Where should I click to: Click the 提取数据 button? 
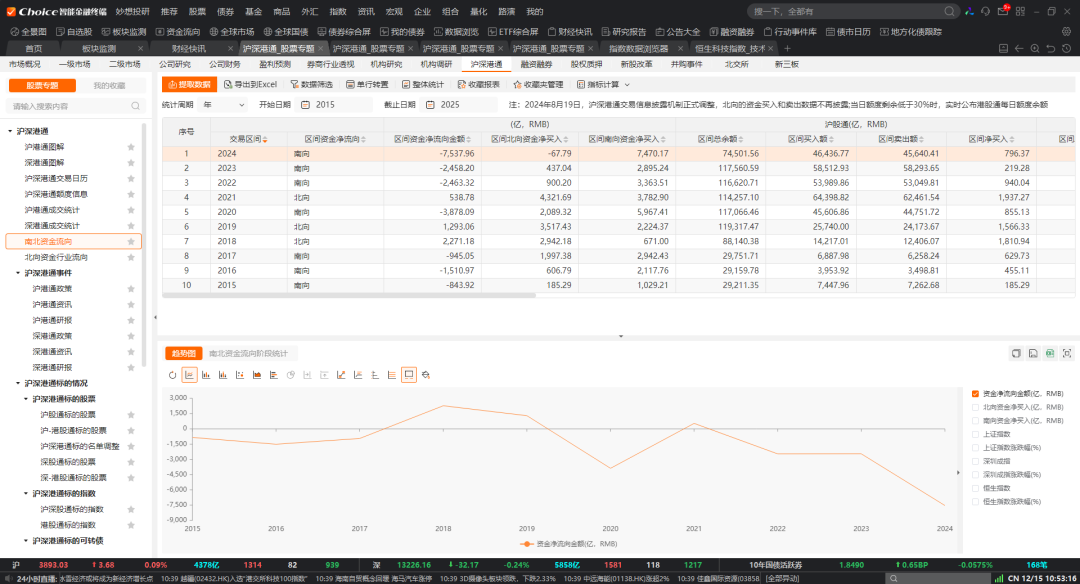click(x=189, y=85)
